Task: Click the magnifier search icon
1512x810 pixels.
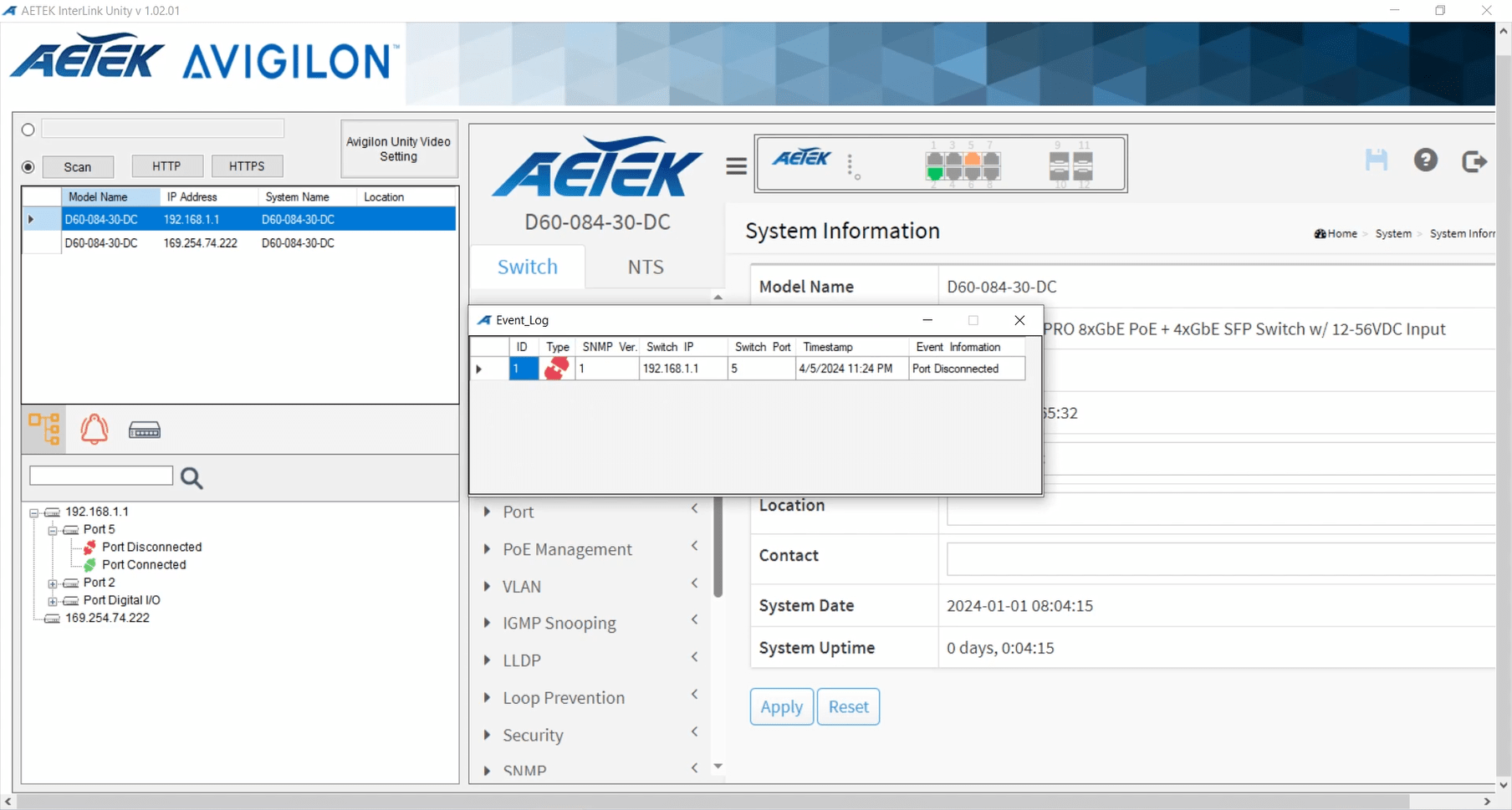Action: click(x=192, y=477)
